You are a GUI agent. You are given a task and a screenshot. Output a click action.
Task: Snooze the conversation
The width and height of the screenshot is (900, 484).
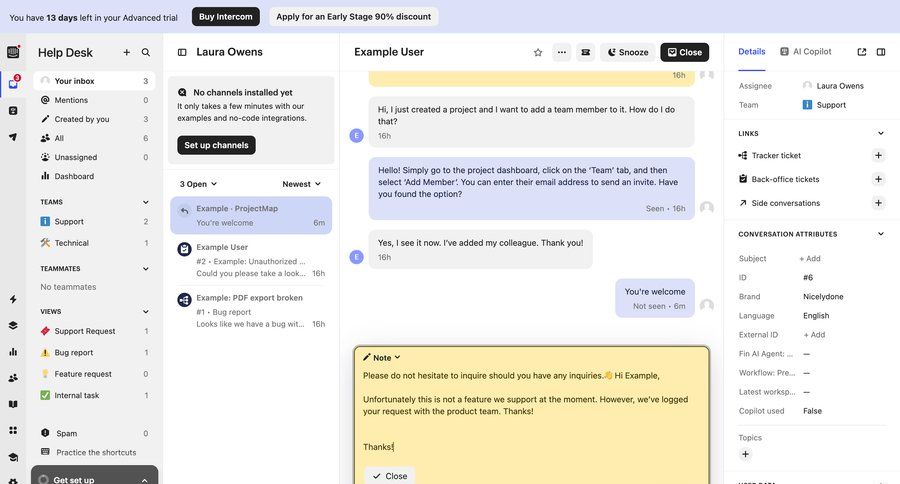pos(628,52)
